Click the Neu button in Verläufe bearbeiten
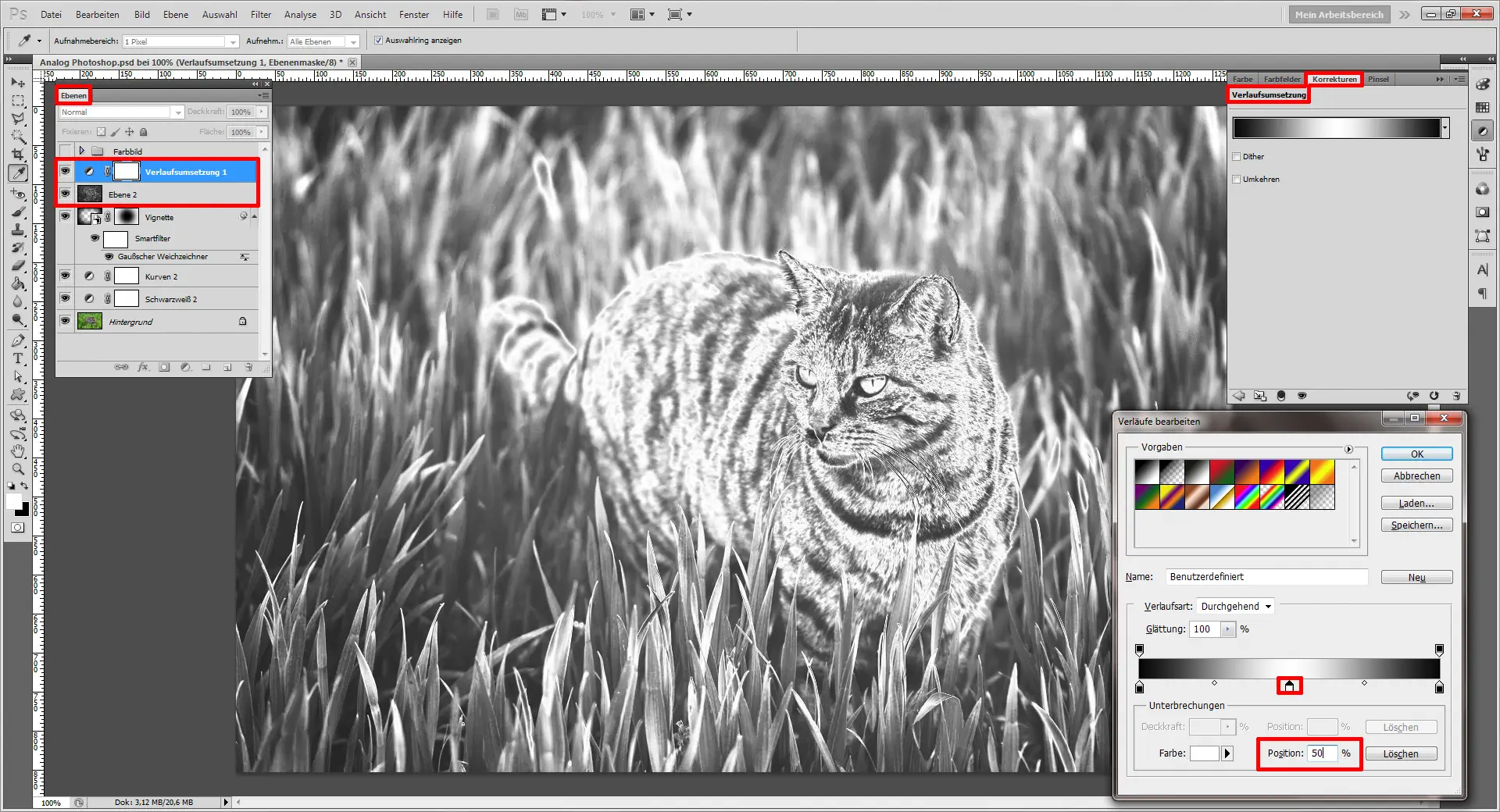Viewport: 1500px width, 812px height. [x=1416, y=577]
